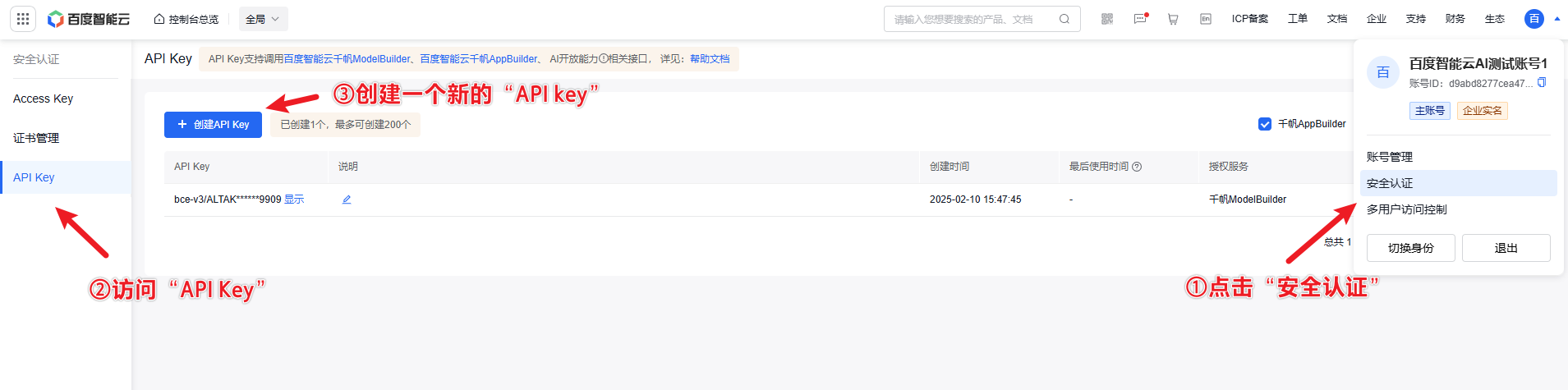This screenshot has width=1568, height=390.
Task: Open the 全局 region dropdown
Action: (263, 19)
